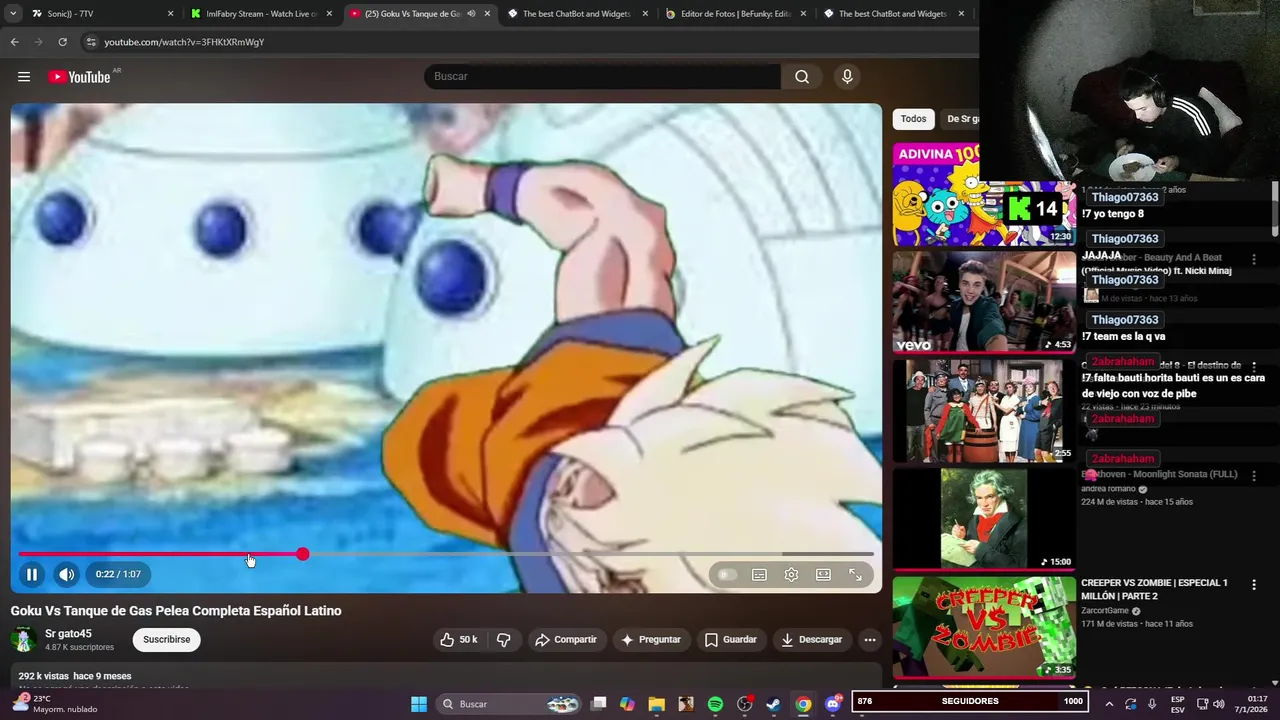The image size is (1280, 720).
Task: Open Chrome from the taskbar
Action: (x=803, y=704)
